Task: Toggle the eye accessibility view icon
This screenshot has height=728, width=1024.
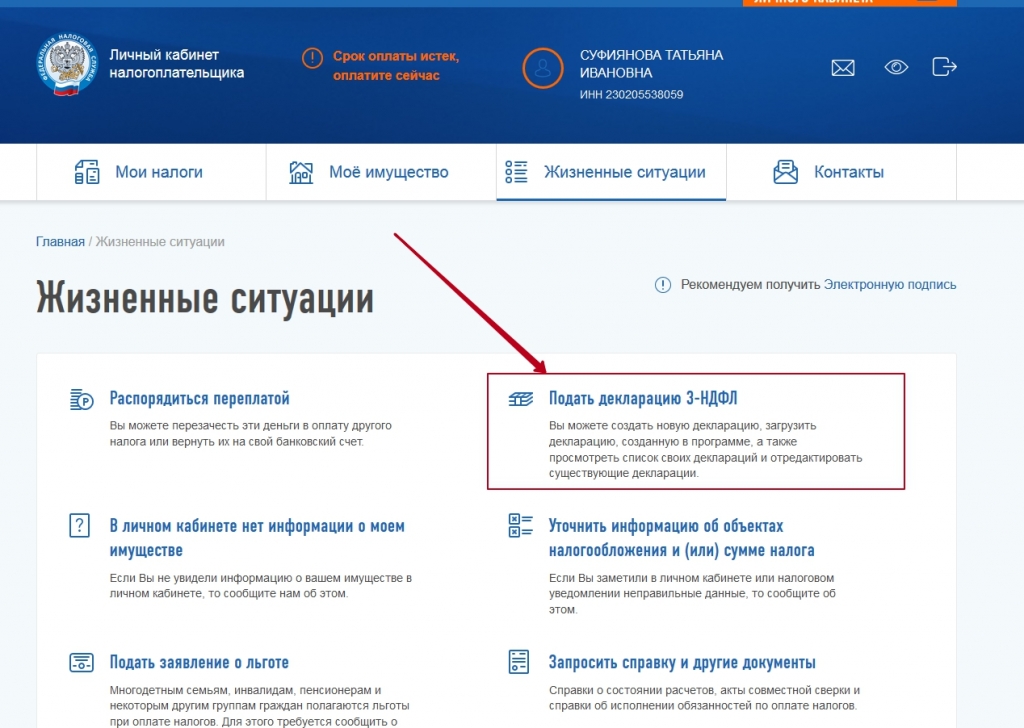Action: pyautogui.click(x=896, y=67)
